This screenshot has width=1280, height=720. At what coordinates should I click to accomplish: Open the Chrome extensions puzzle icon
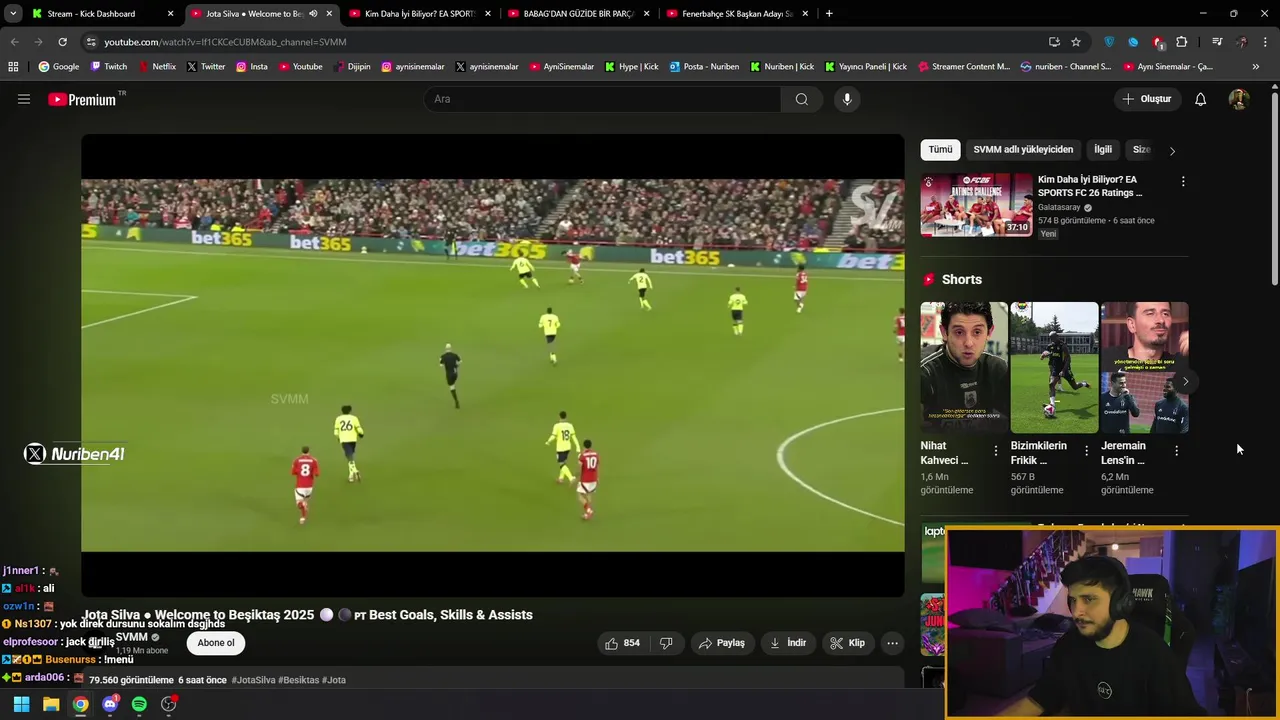coord(1182,42)
